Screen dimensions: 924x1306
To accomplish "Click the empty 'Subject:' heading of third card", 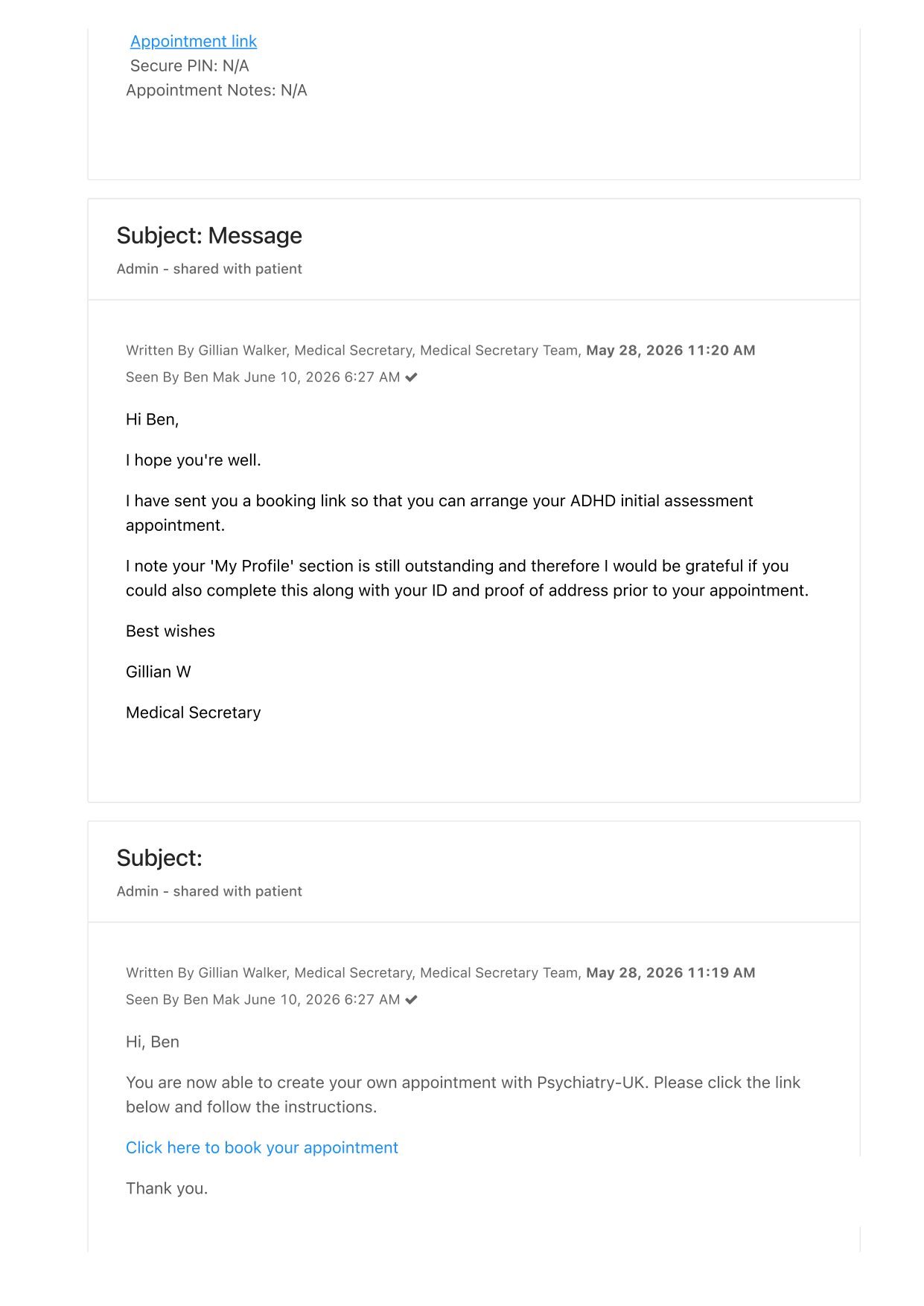I will point(159,858).
